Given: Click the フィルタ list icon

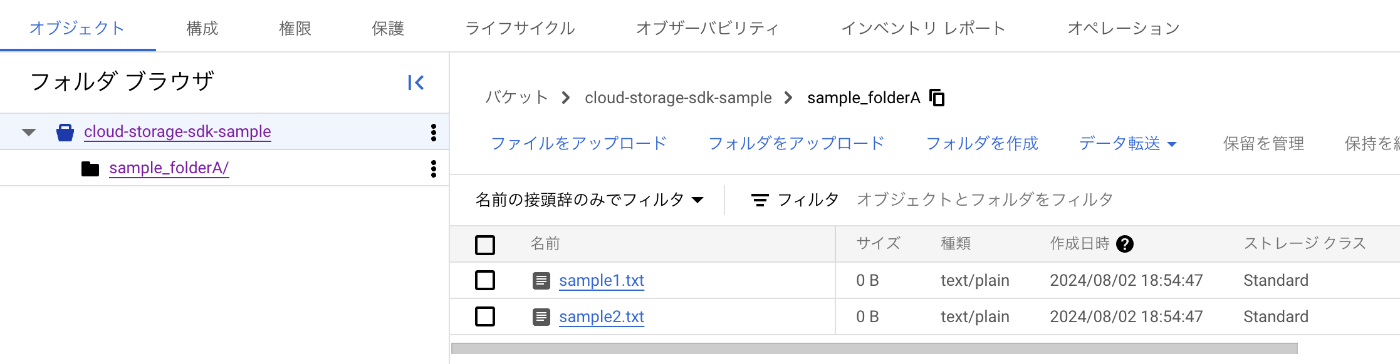Looking at the screenshot, I should click(760, 200).
